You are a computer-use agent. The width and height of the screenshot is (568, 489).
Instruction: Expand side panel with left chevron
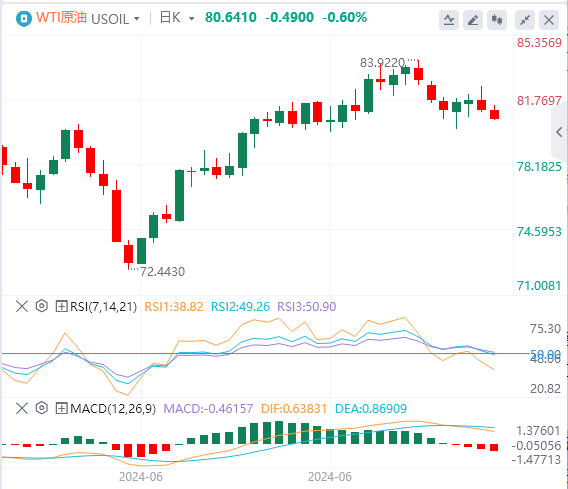pos(559,132)
